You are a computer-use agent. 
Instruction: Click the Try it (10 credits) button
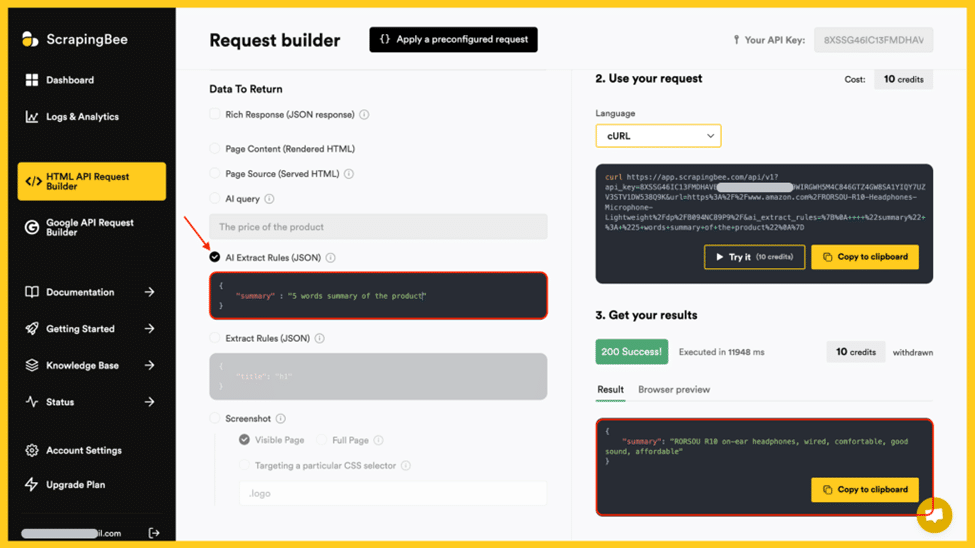click(x=754, y=257)
